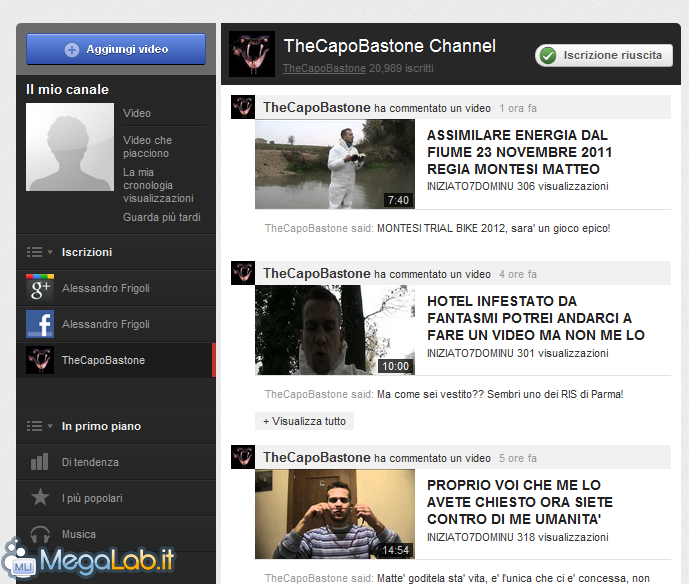689x584 pixels.
Task: Open TheCapoBastone link under channel title
Action: (324, 68)
